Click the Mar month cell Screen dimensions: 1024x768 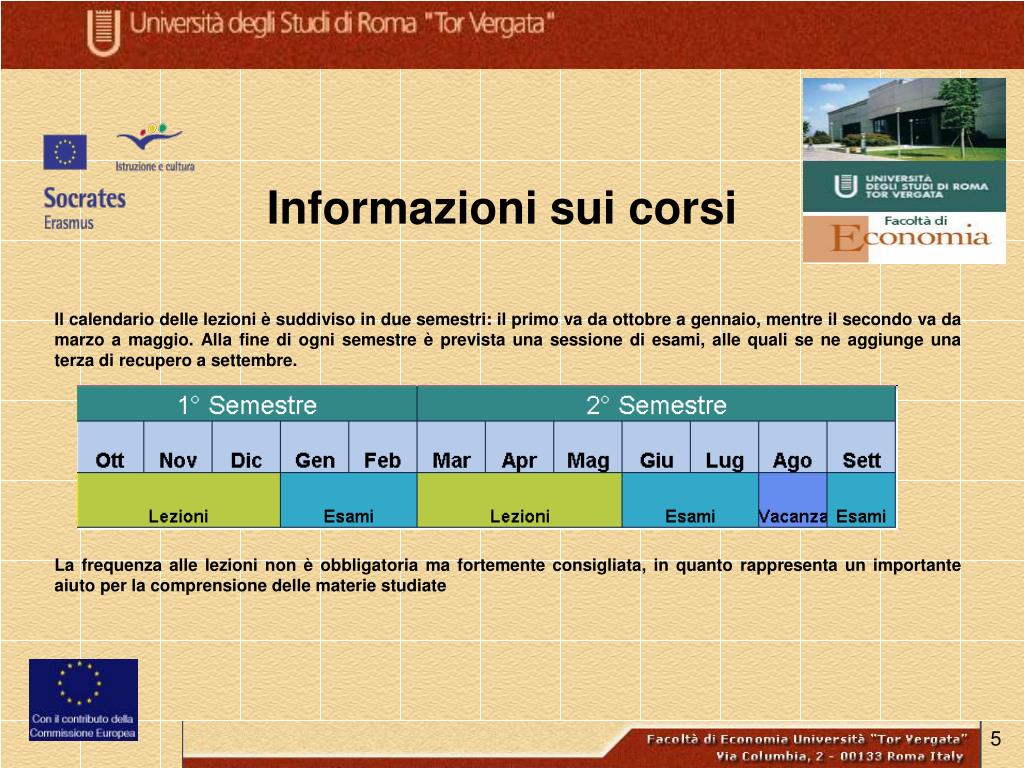pyautogui.click(x=451, y=447)
